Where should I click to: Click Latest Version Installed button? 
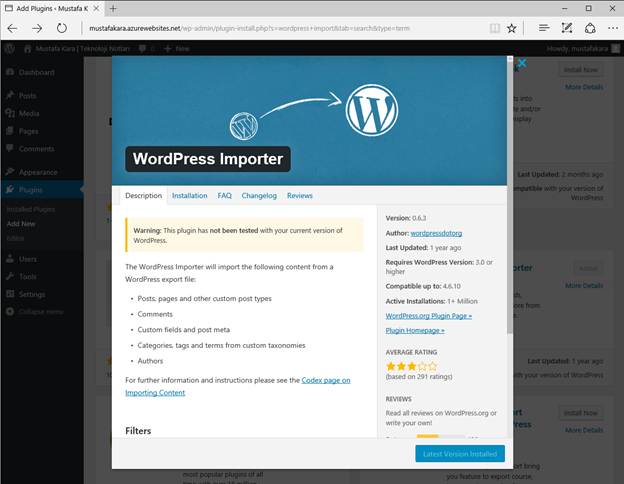coord(460,454)
